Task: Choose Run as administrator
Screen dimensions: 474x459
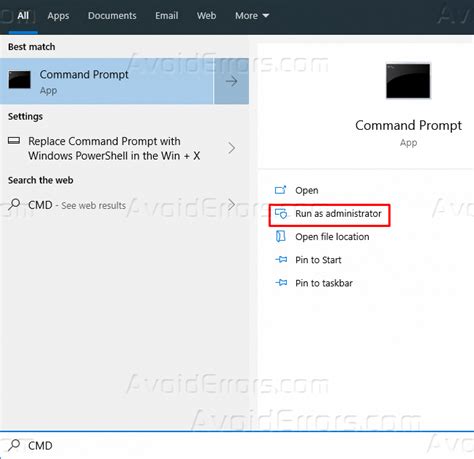Action: [338, 213]
